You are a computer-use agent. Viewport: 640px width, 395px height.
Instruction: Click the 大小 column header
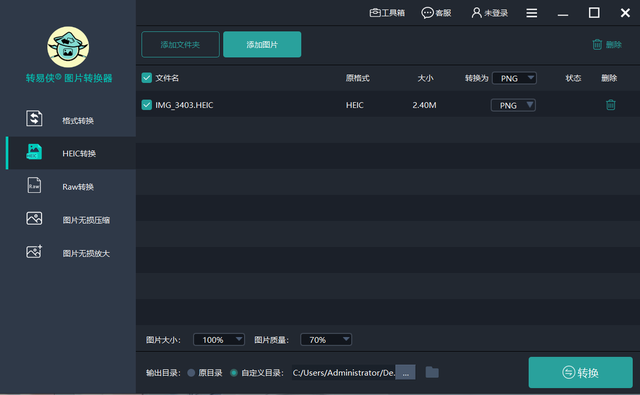point(425,78)
